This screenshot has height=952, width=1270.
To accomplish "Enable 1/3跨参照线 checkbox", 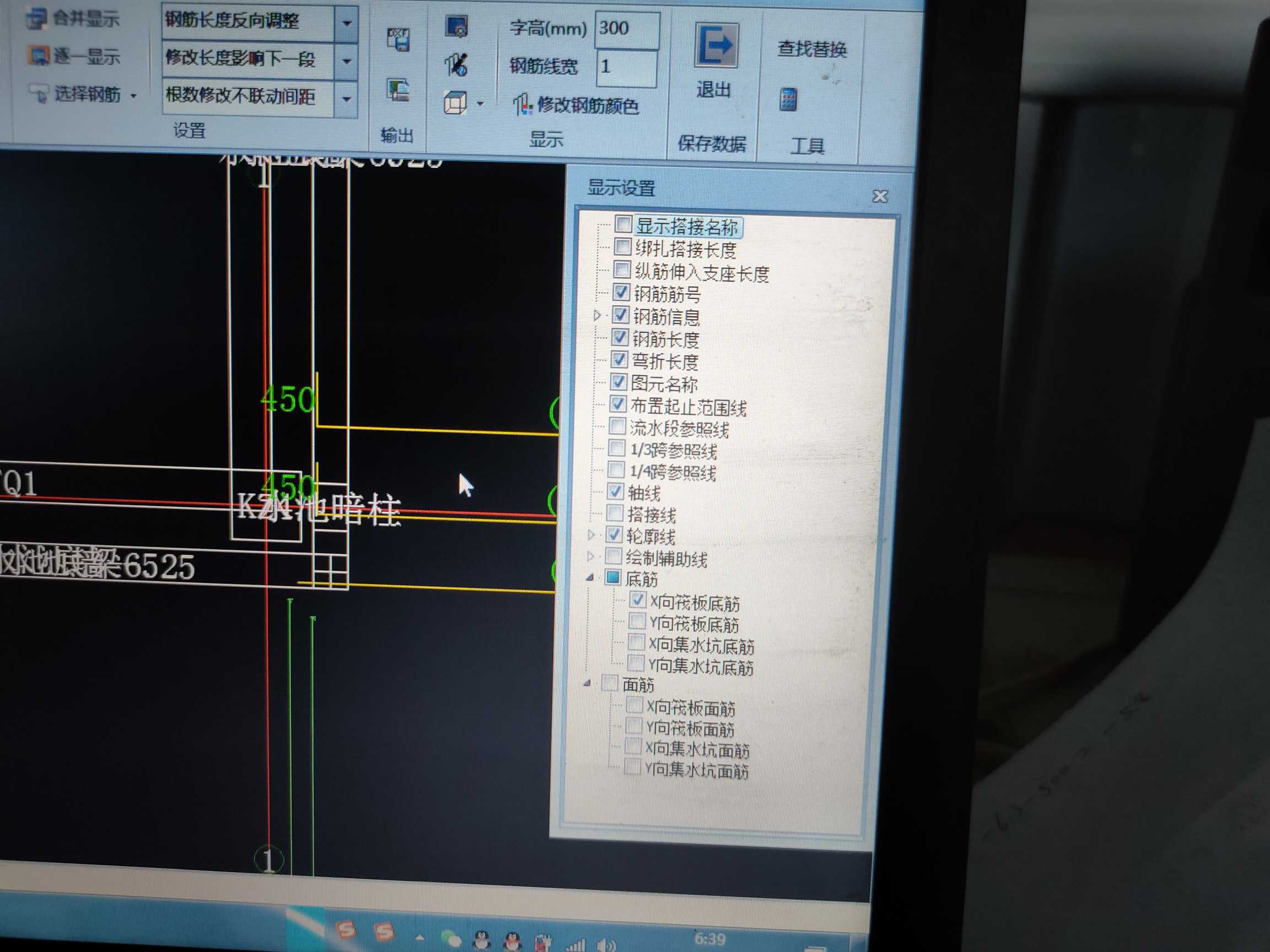I will 617,447.
